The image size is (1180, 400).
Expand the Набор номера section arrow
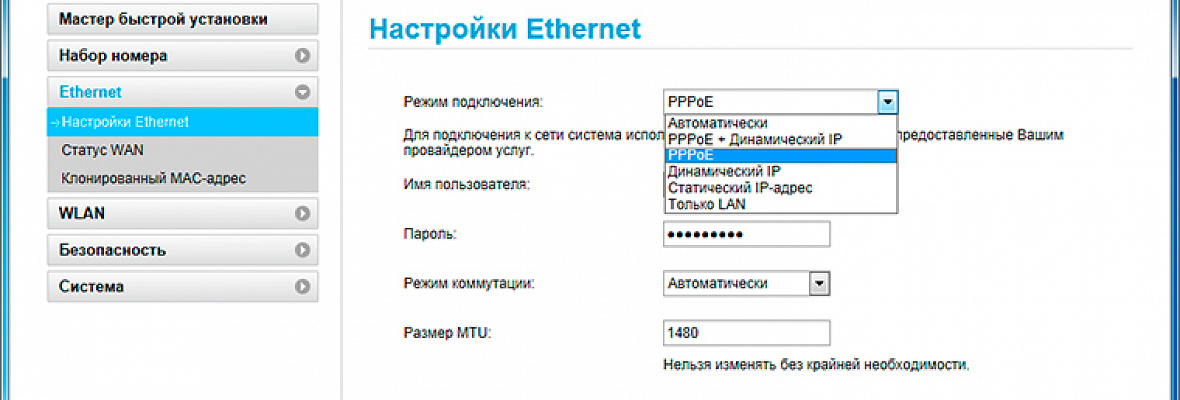point(303,56)
